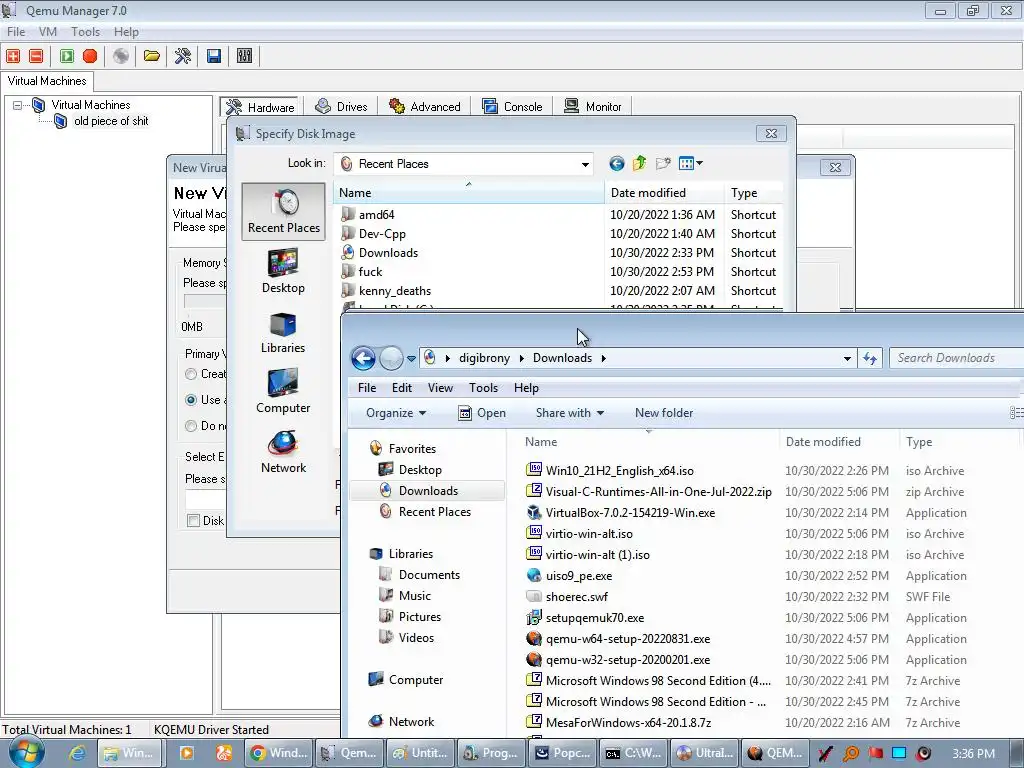Start the VM with green play icon
The image size is (1024, 768).
(x=67, y=56)
